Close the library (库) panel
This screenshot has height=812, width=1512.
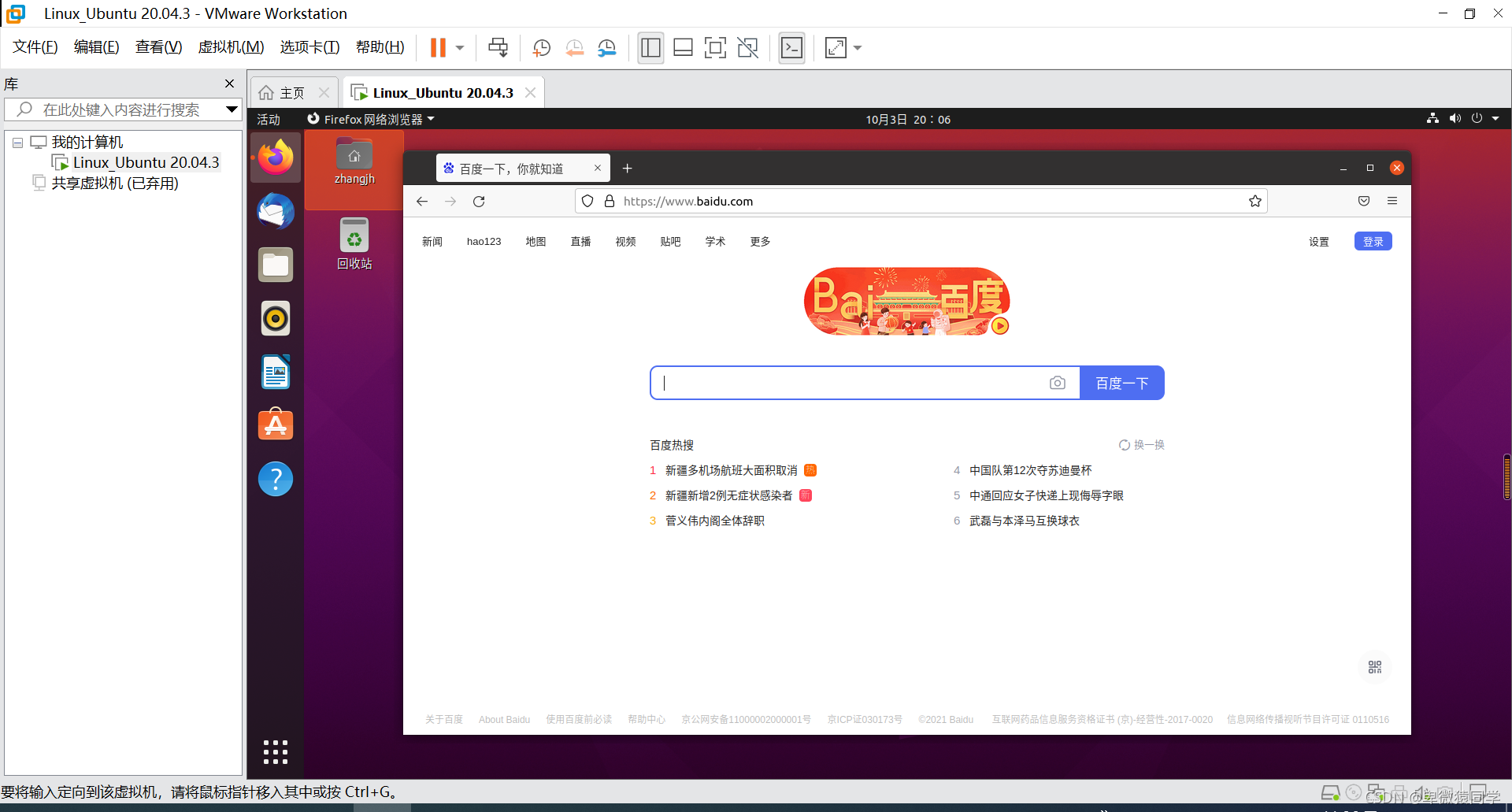[229, 83]
